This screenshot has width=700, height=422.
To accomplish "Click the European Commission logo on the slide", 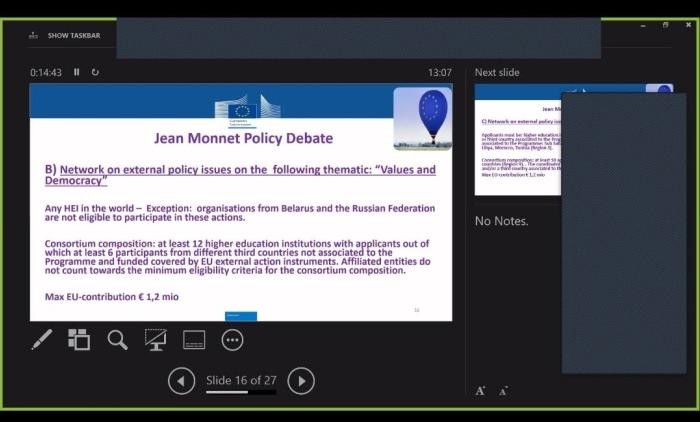I will point(241,110).
